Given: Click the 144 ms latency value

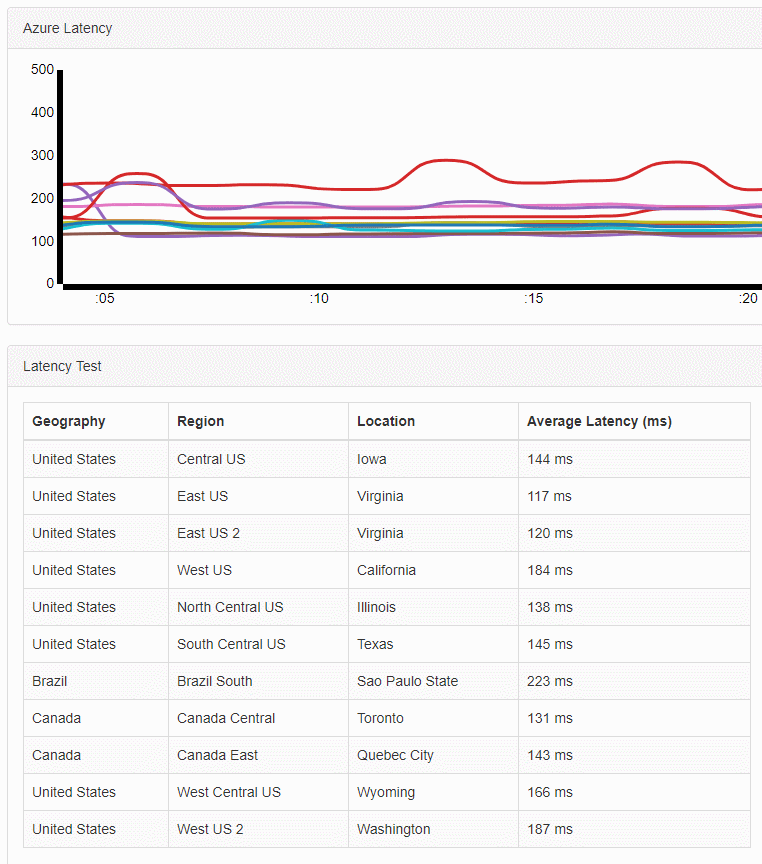Looking at the screenshot, I should (x=550, y=459).
